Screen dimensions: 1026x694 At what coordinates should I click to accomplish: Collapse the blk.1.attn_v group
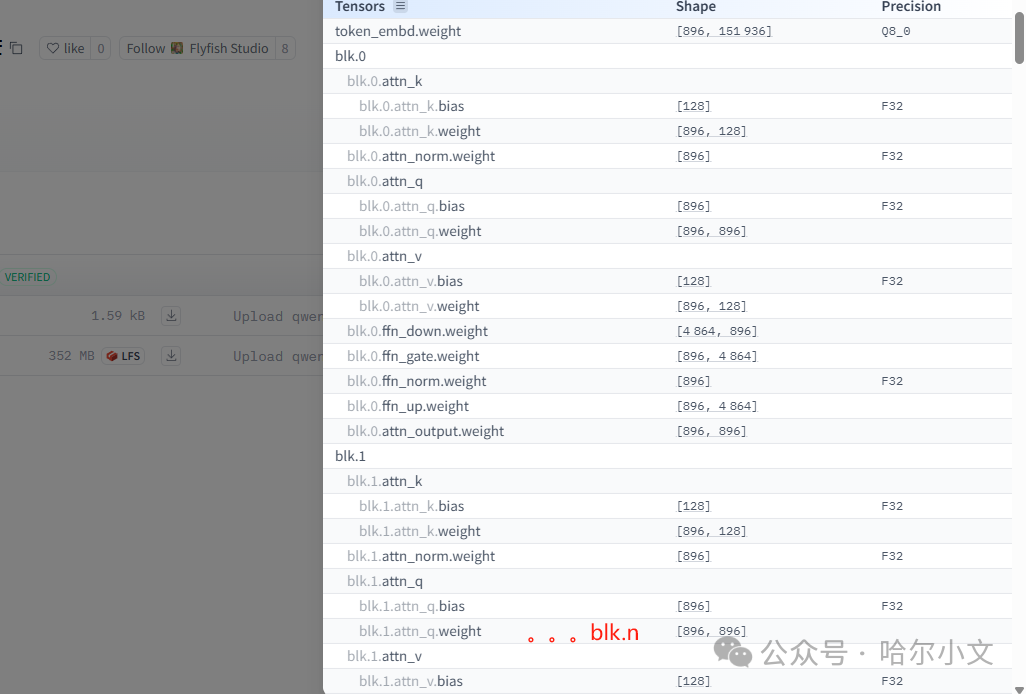667,656
